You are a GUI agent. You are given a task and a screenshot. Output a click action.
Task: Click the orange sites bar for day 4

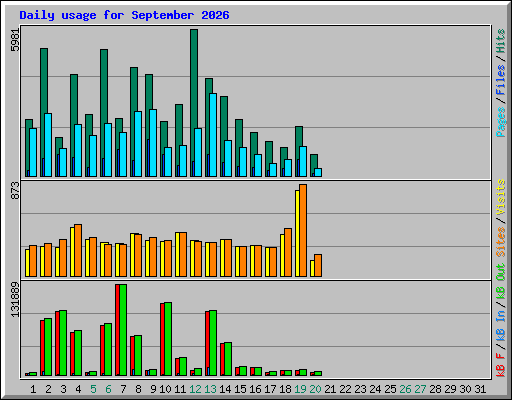[x=78, y=250]
